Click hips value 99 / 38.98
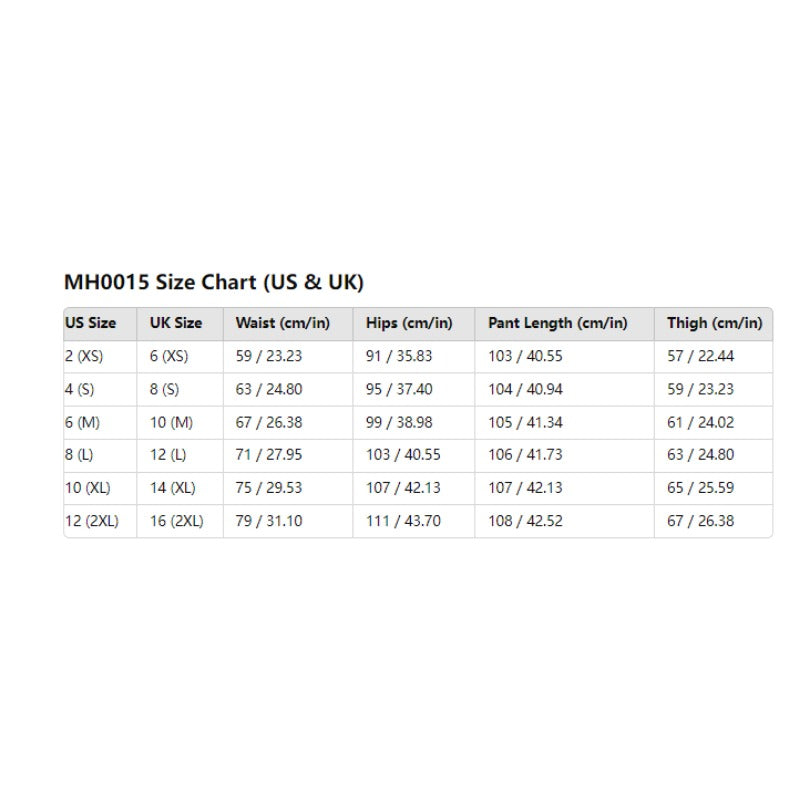Image resolution: width=800 pixels, height=800 pixels. (x=400, y=422)
